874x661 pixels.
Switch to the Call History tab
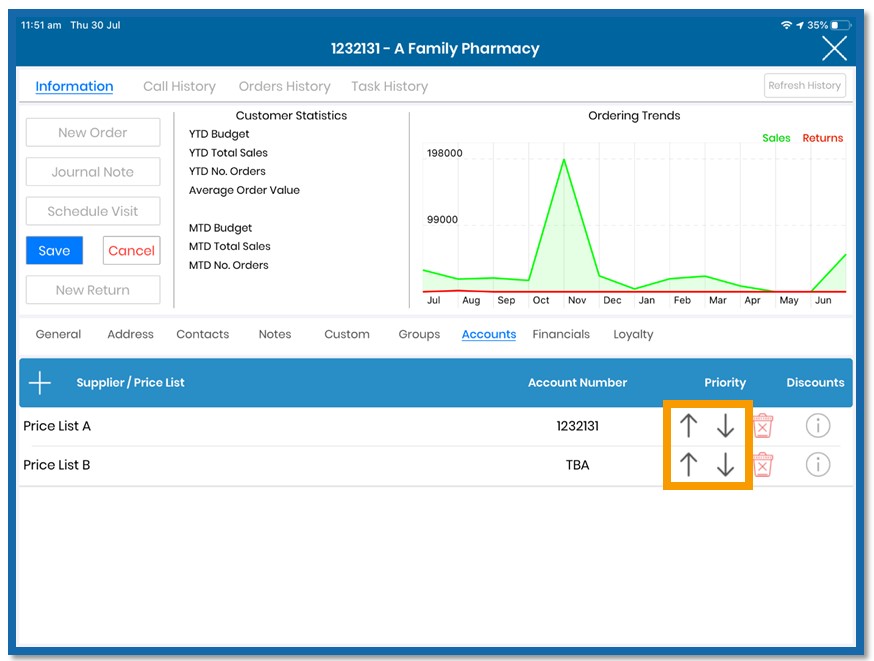coord(179,86)
